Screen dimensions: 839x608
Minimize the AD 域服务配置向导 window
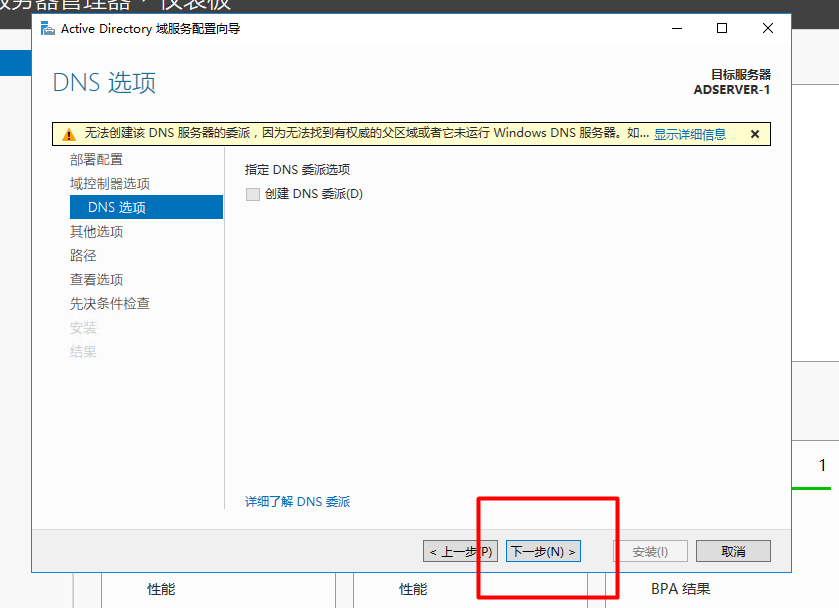pos(677,28)
